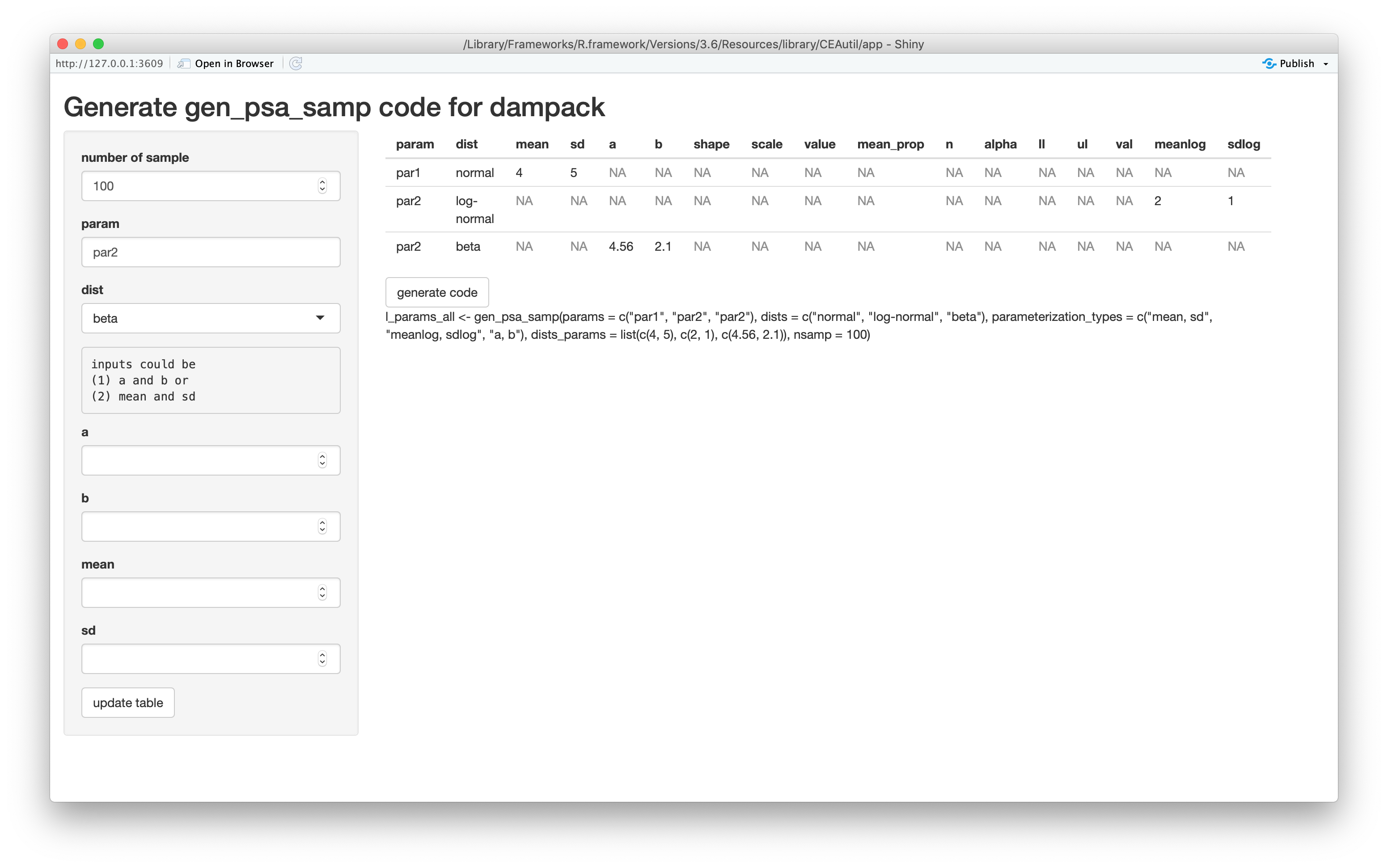
Task: Click the stepper on sd field
Action: pyautogui.click(x=322, y=658)
